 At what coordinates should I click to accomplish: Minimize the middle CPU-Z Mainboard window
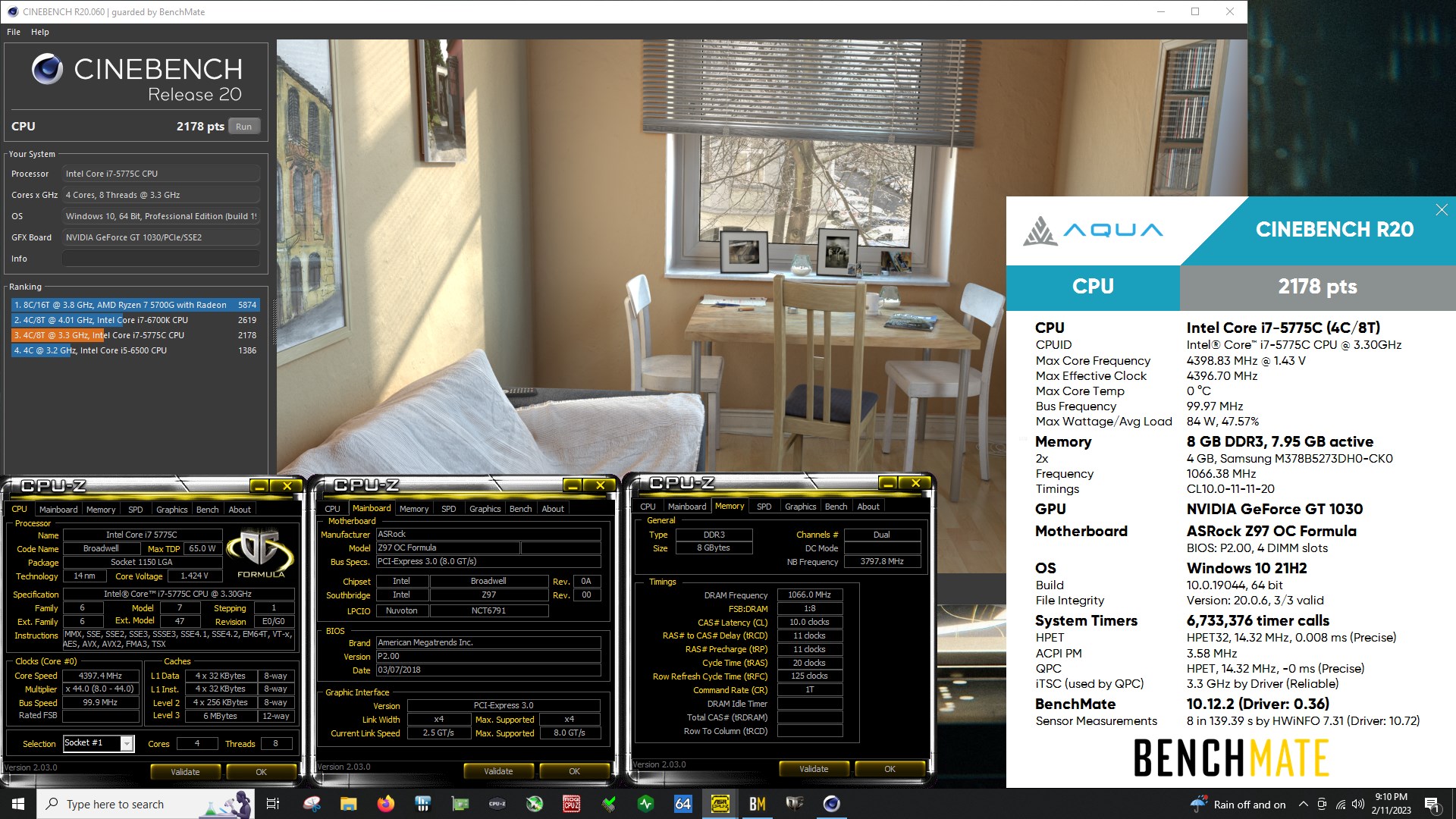point(573,485)
